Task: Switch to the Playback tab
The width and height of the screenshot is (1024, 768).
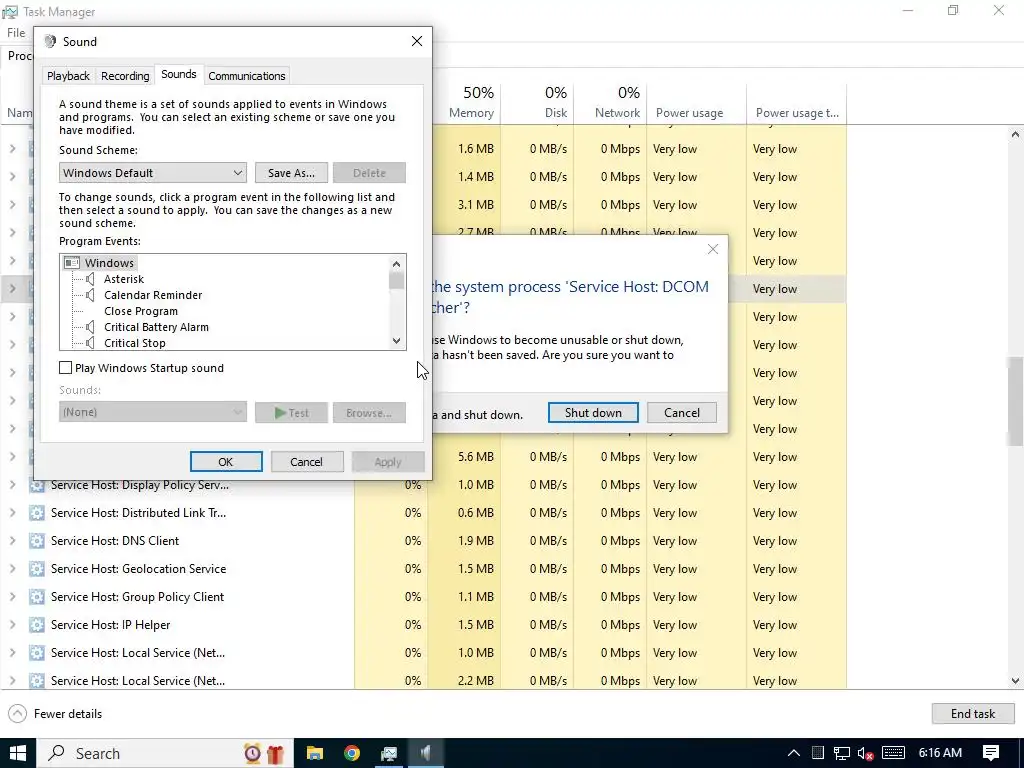Action: pyautogui.click(x=68, y=76)
